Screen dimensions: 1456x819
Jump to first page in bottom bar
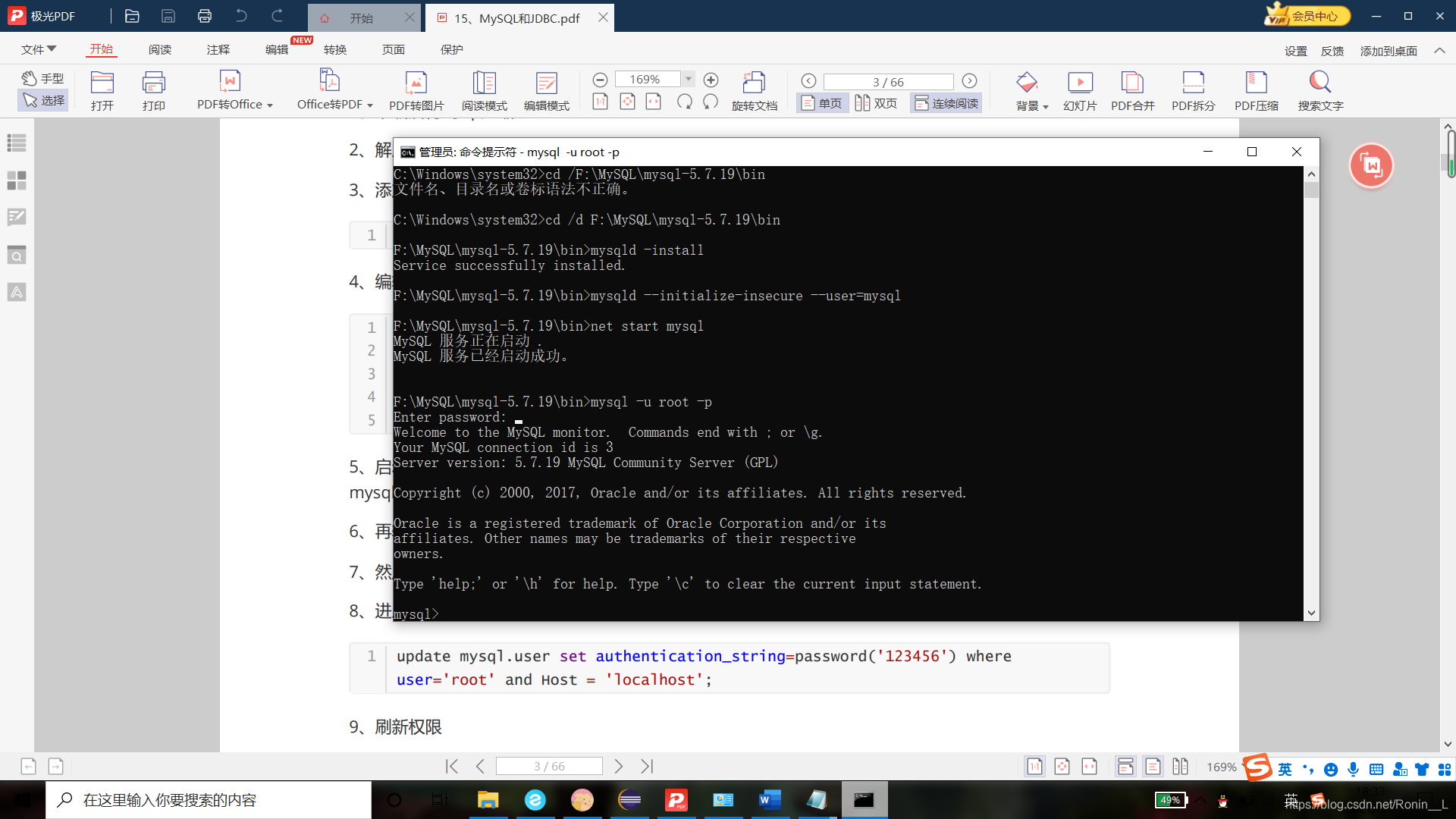pos(452,767)
